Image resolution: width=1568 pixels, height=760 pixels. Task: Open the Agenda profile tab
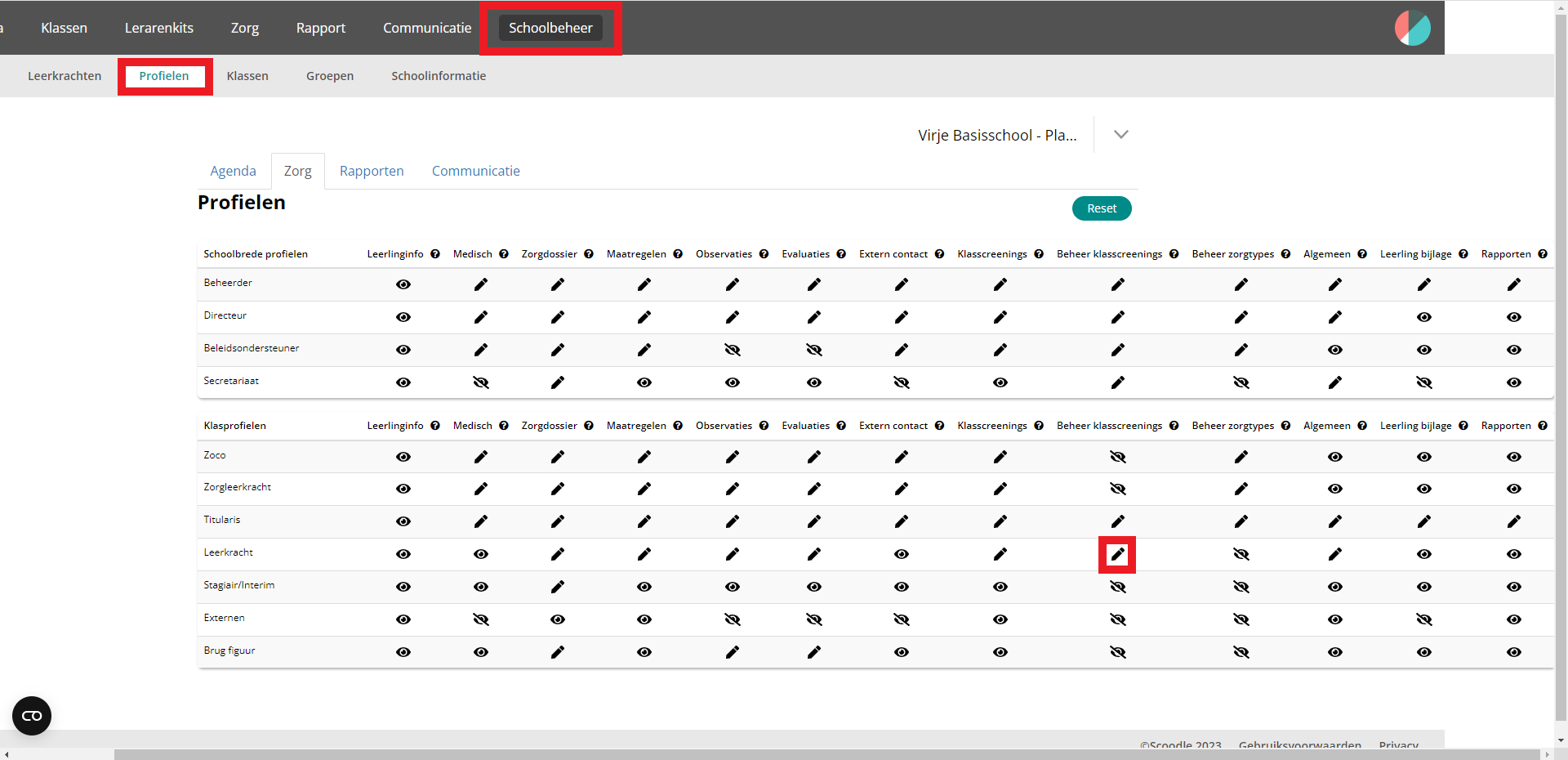(x=233, y=171)
